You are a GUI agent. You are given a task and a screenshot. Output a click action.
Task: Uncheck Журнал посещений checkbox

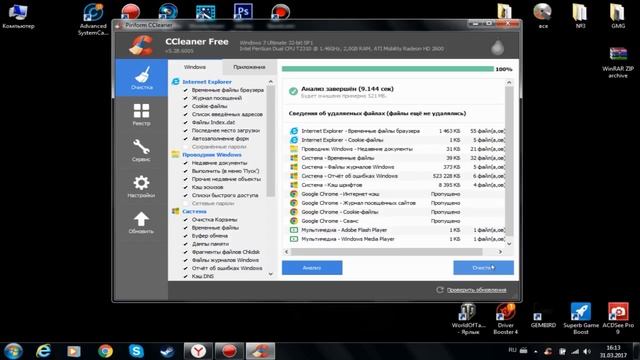tap(186, 98)
